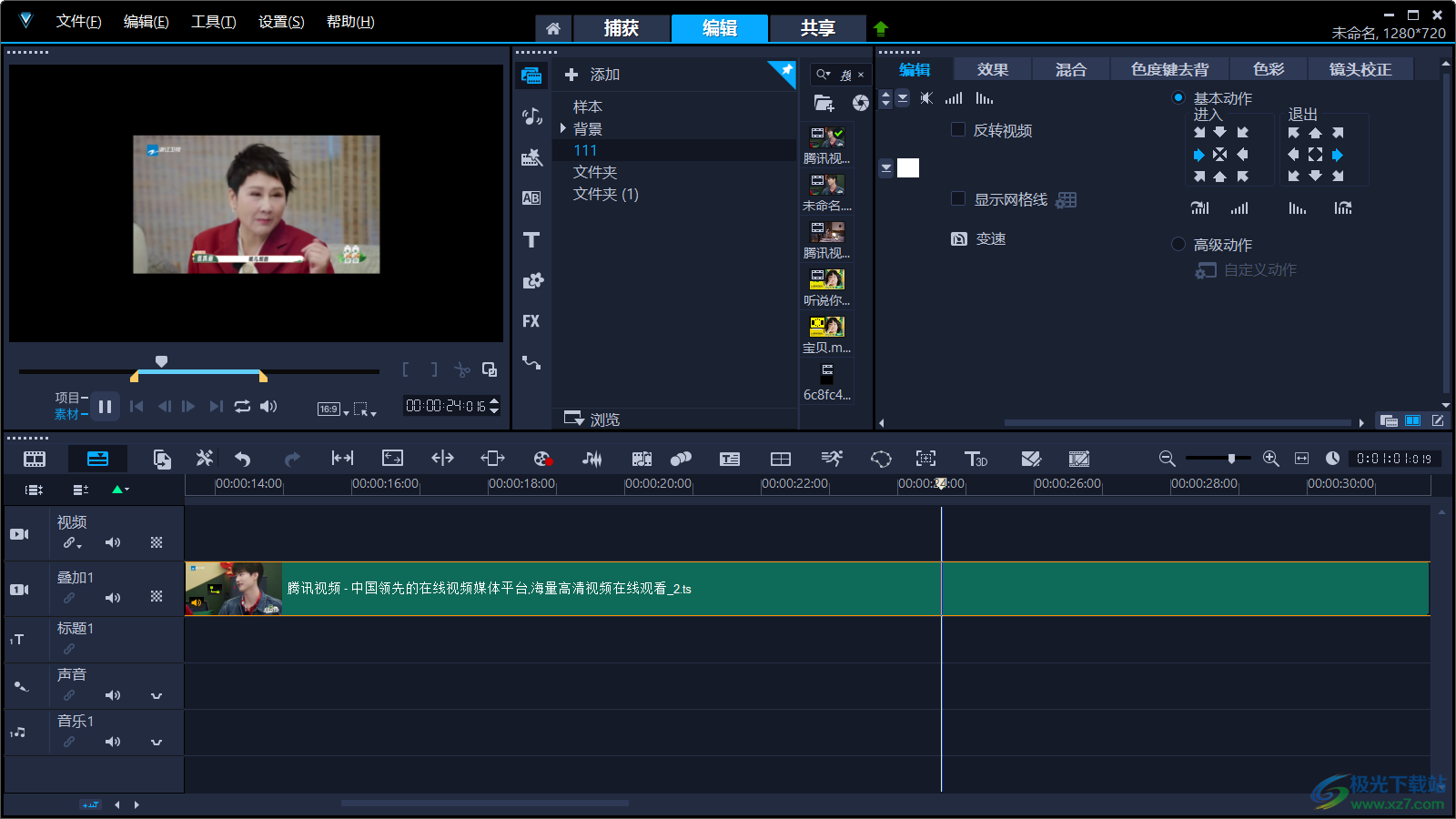Open the record/capture option icon
Image resolution: width=1456 pixels, height=819 pixels.
tap(542, 459)
